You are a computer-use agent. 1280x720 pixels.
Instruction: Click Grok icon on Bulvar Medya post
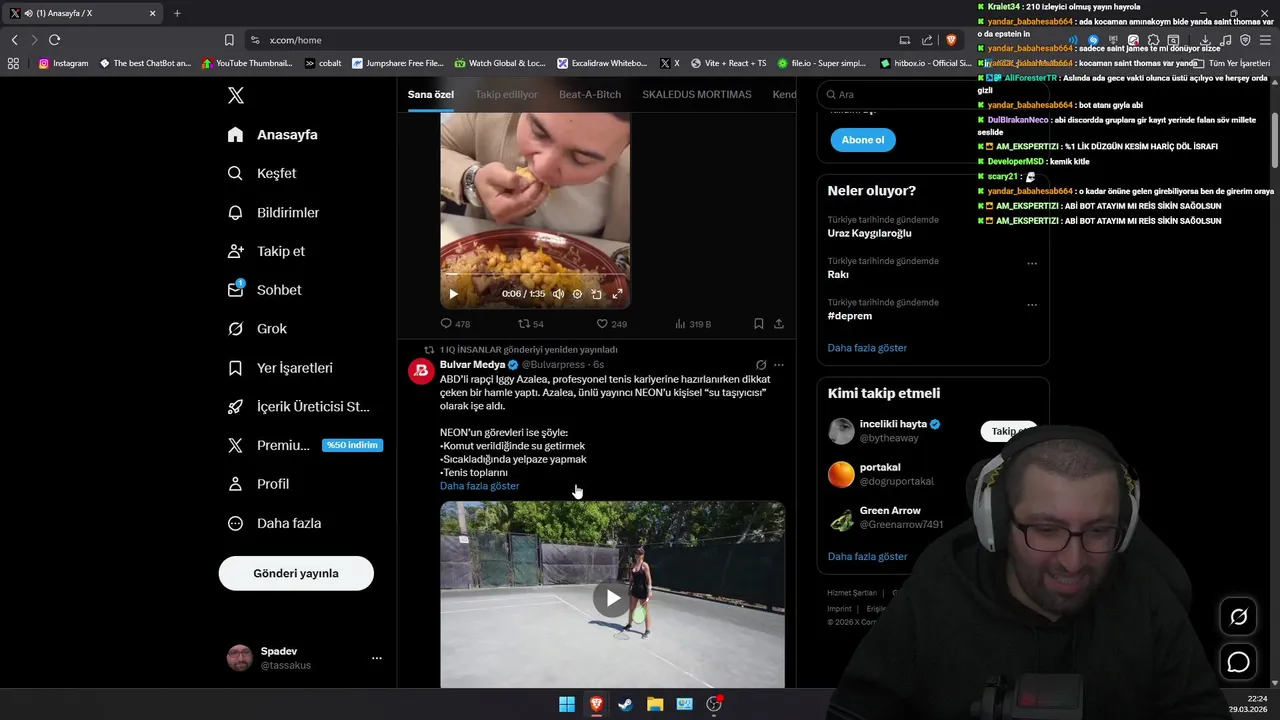click(761, 365)
